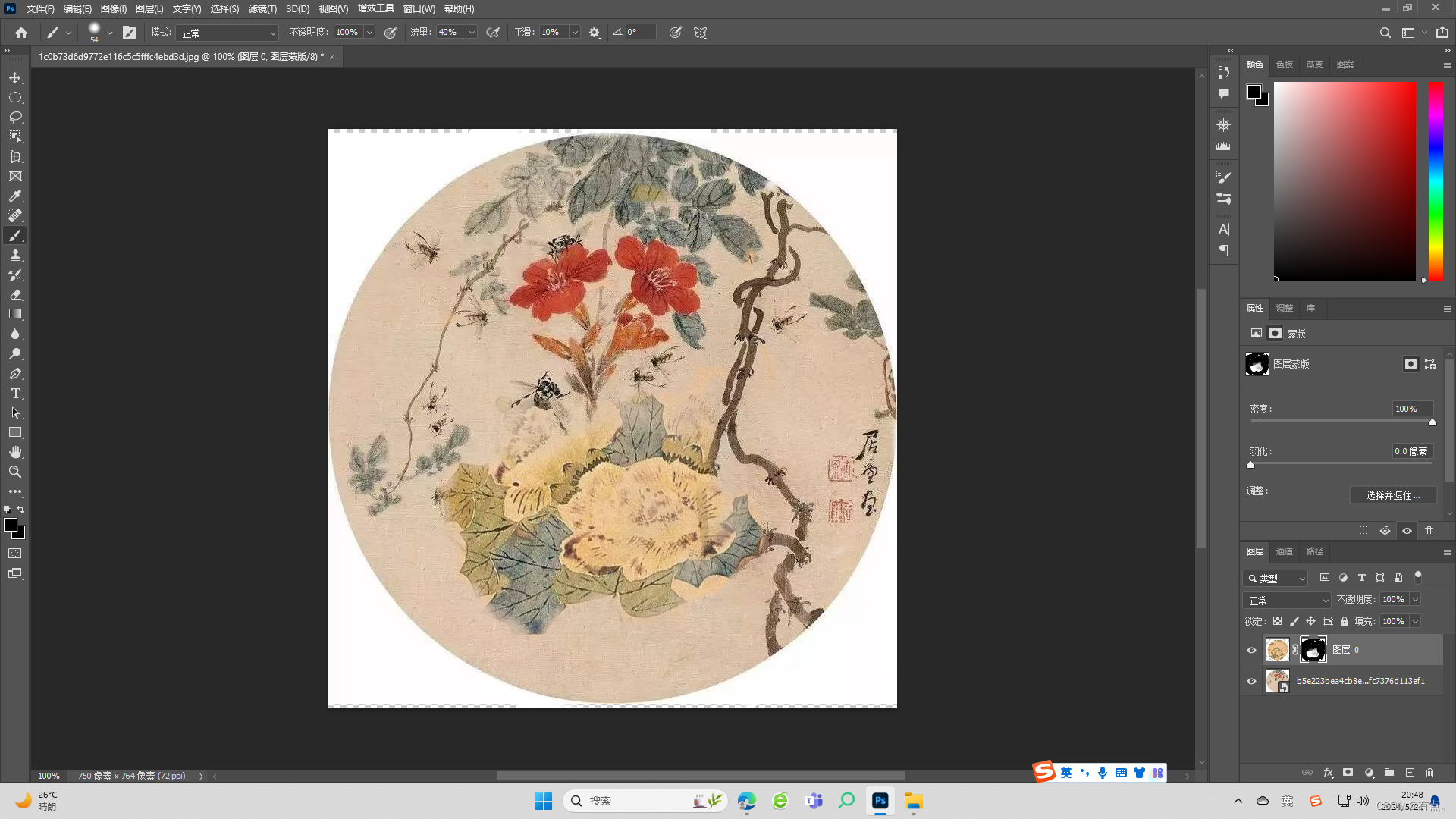1456x819 pixels.
Task: Select the Blur tool
Action: [15, 334]
